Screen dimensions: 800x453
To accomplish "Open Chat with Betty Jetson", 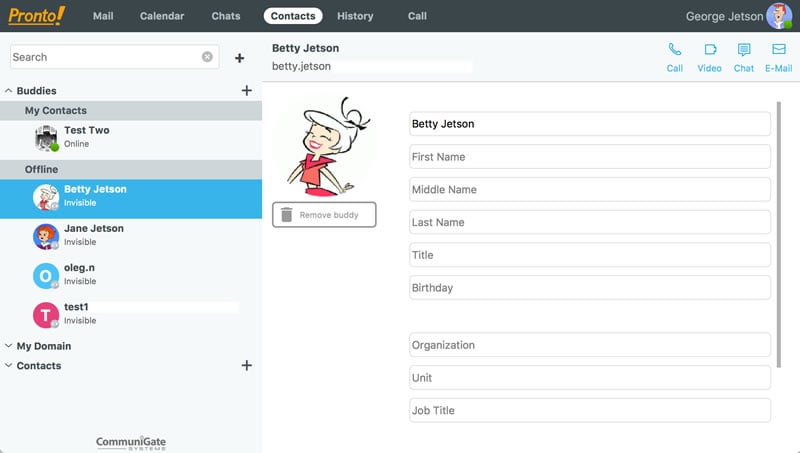I will click(743, 56).
